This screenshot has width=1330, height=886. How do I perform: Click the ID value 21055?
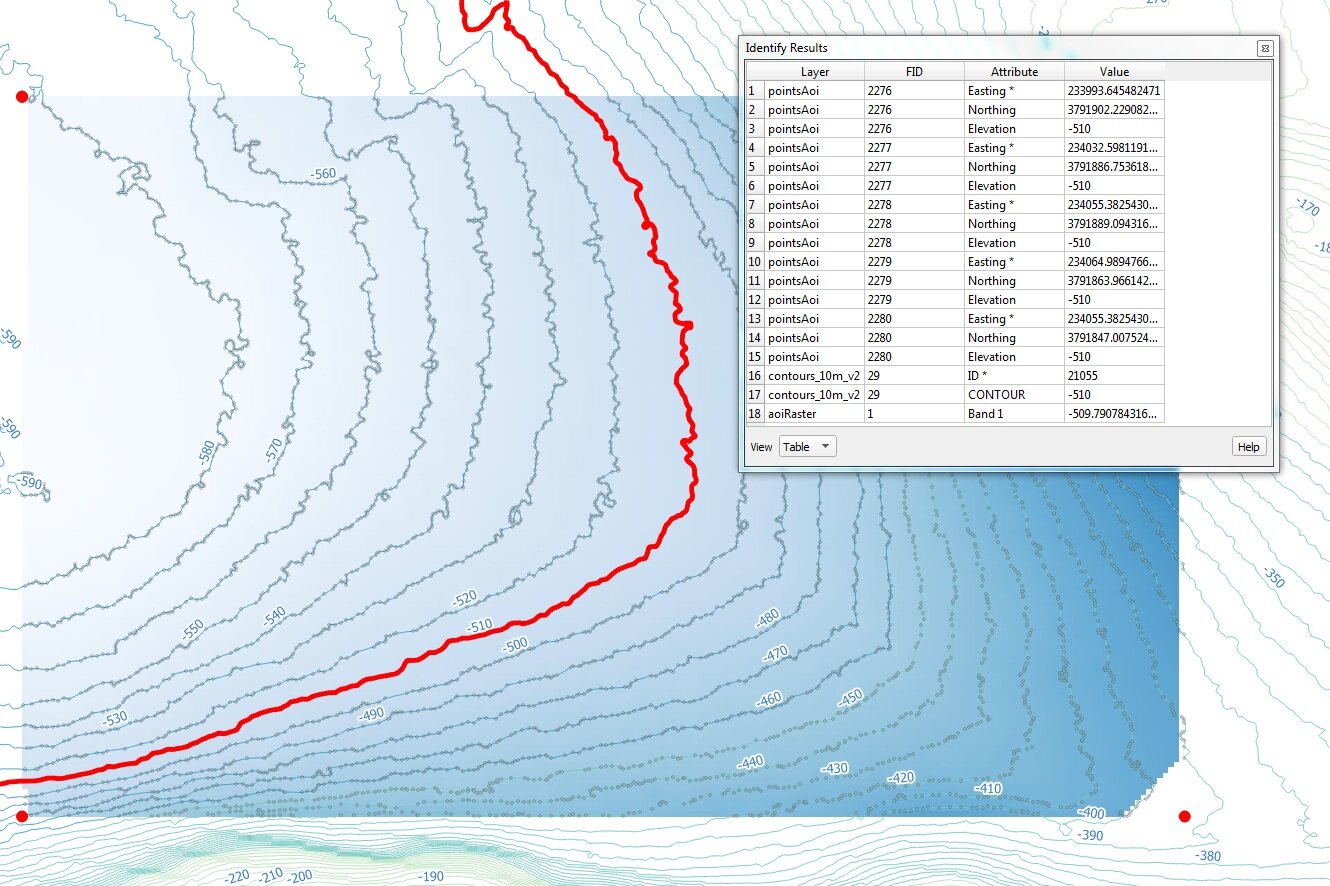point(1114,375)
